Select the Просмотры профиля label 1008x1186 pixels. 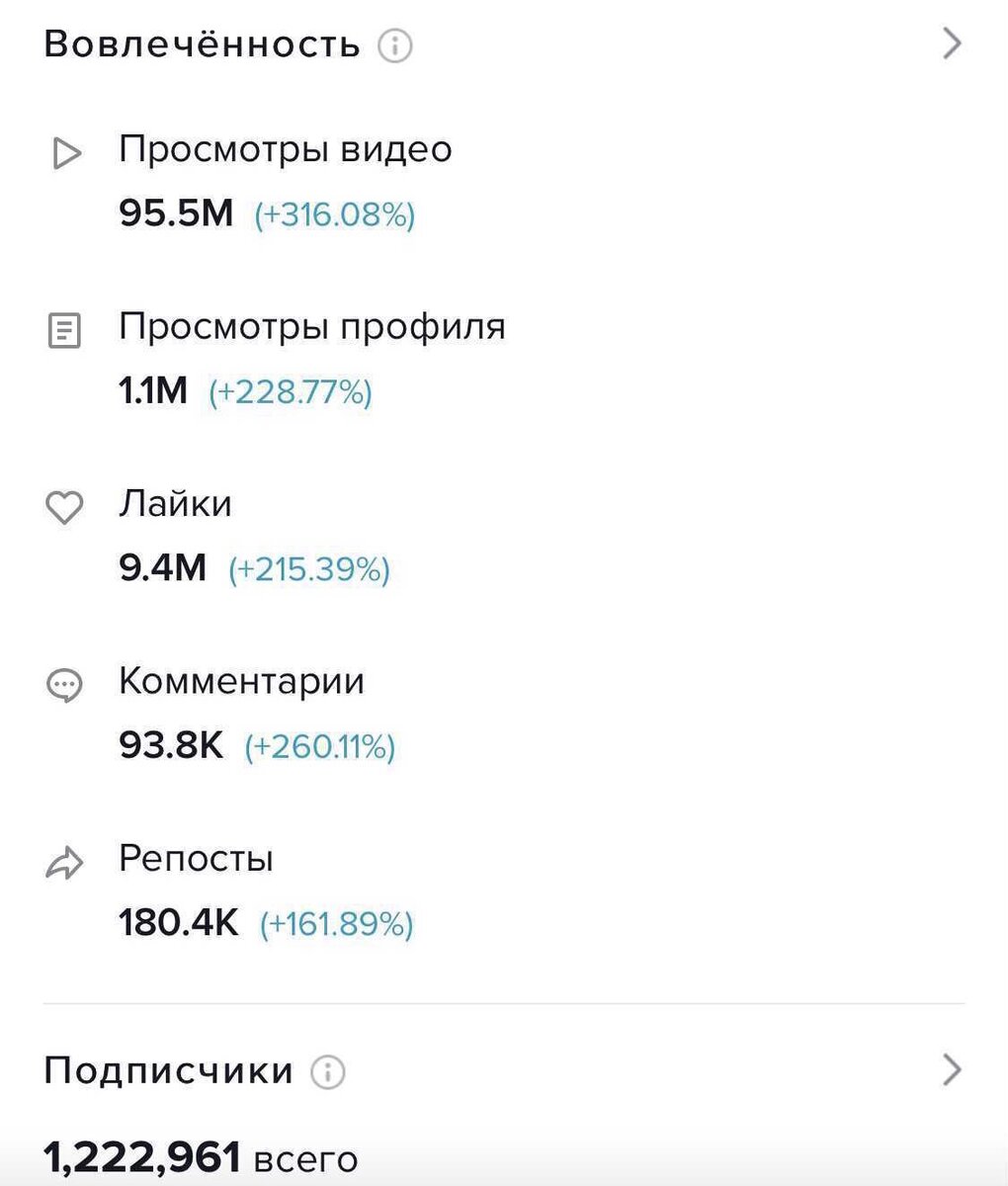pos(312,327)
